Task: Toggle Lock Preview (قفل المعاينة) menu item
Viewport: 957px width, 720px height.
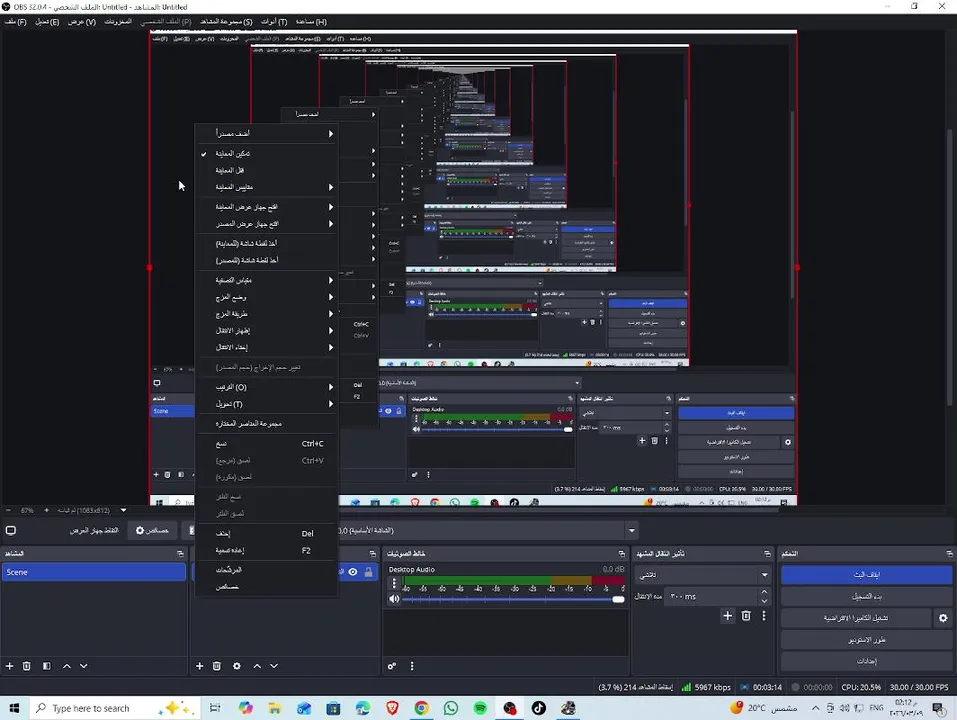Action: 267,170
